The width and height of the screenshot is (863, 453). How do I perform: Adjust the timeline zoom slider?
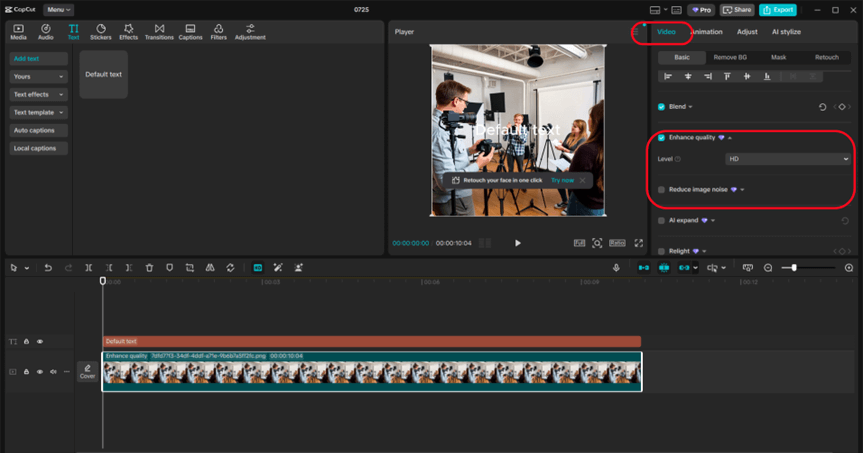[795, 268]
